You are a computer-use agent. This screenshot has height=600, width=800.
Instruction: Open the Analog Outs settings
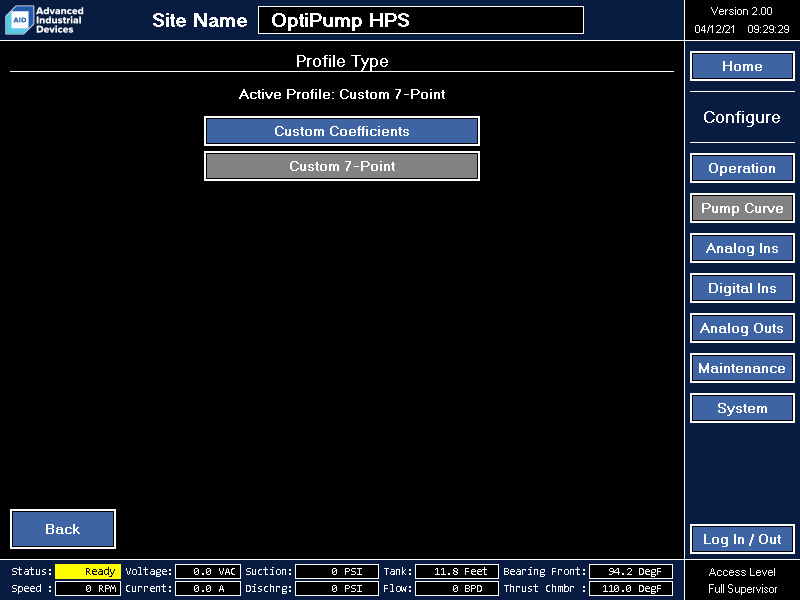click(x=742, y=328)
